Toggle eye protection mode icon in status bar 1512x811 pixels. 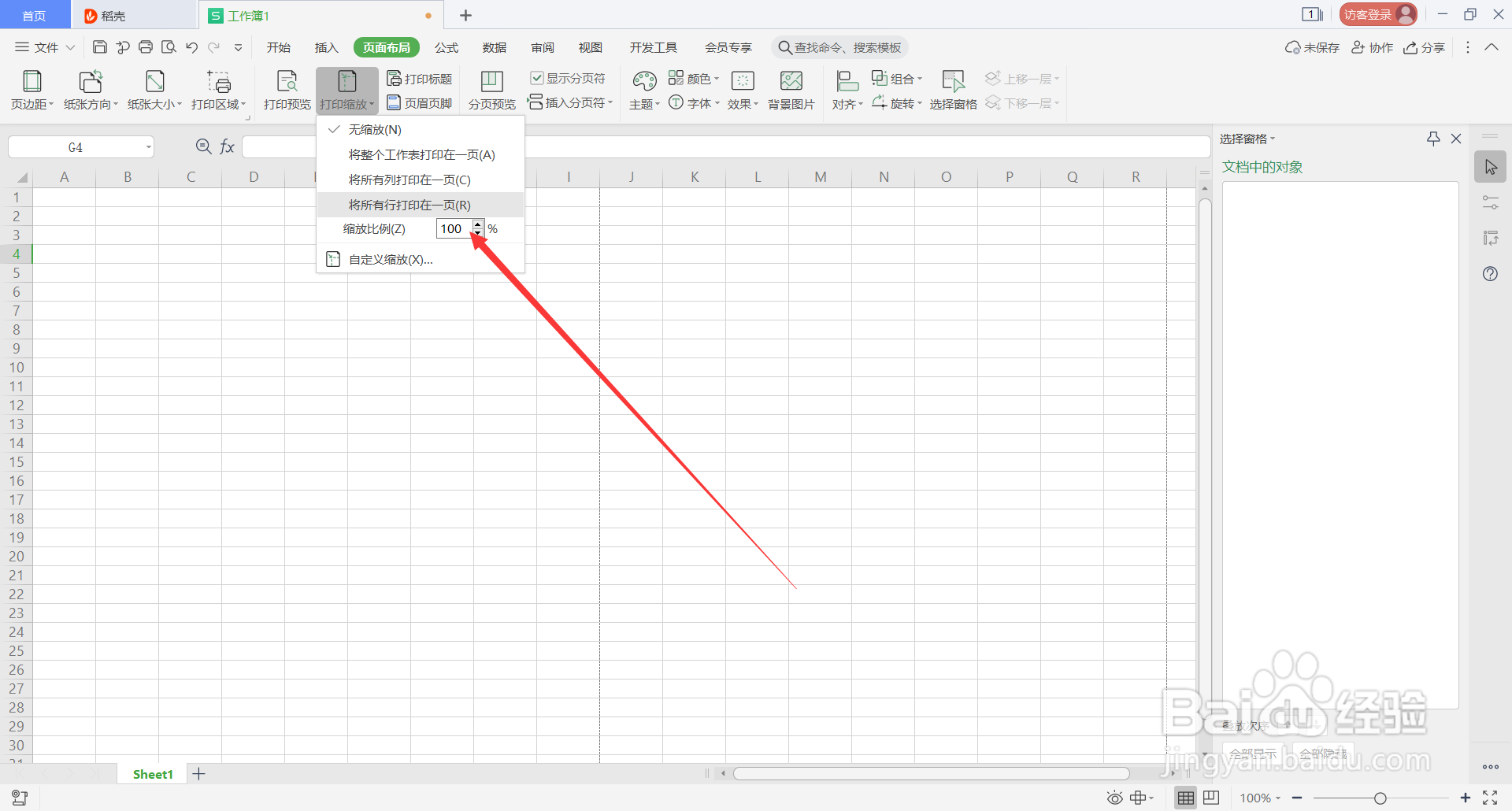[x=1115, y=798]
